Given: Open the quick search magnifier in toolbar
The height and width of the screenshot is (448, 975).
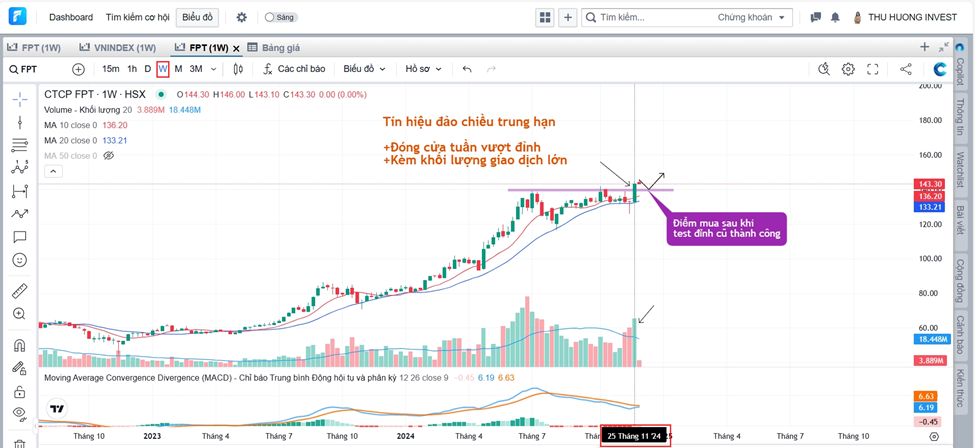Looking at the screenshot, I should point(825,69).
